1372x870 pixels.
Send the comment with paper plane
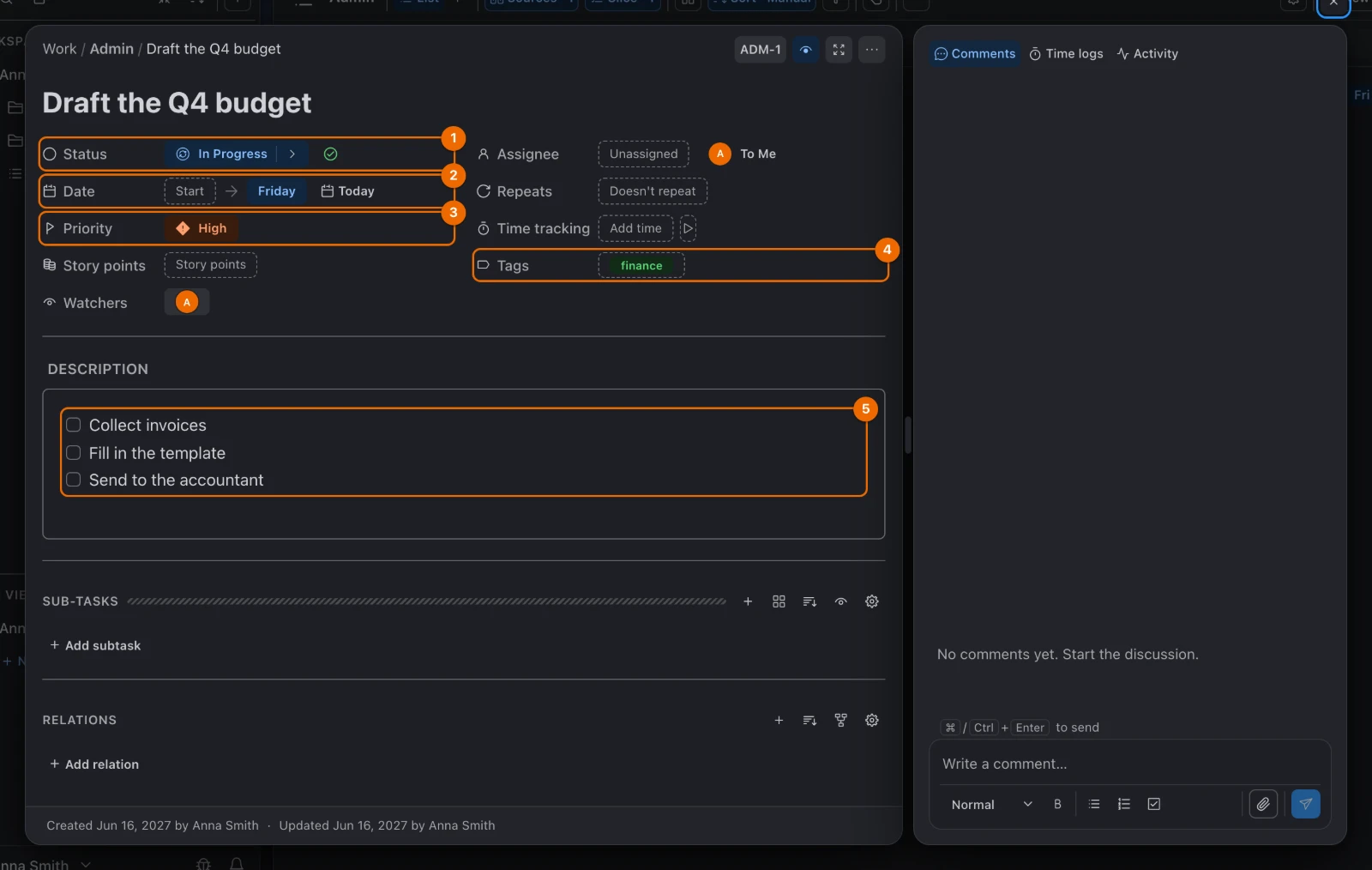pos(1305,804)
